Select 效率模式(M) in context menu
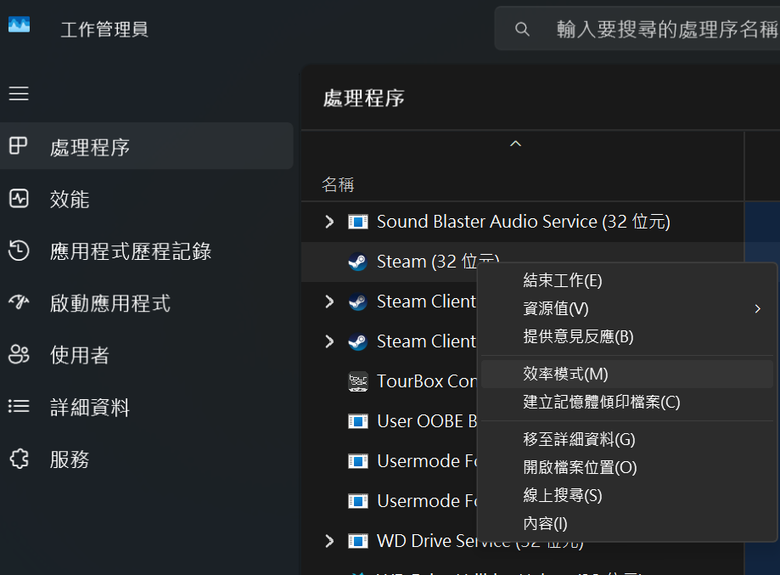This screenshot has height=575, width=780. click(627, 374)
